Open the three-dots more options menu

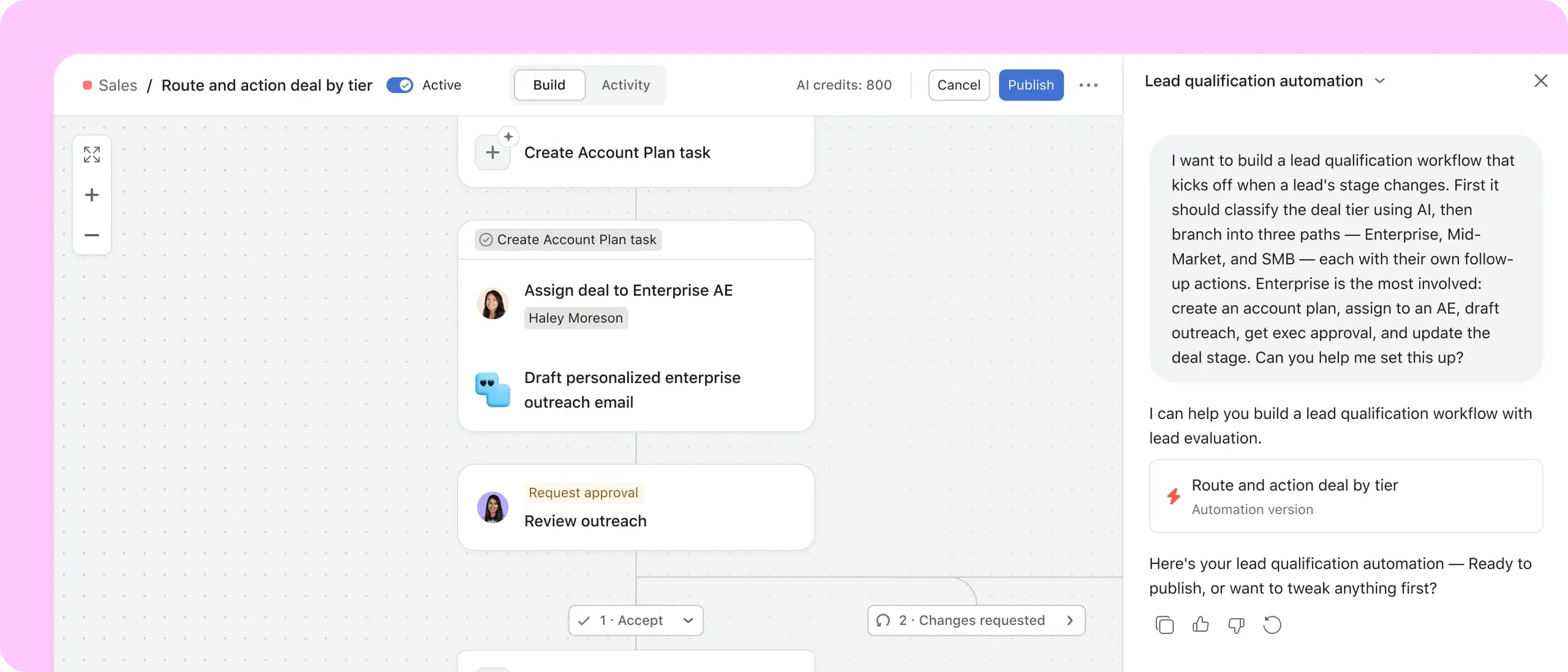(1088, 85)
